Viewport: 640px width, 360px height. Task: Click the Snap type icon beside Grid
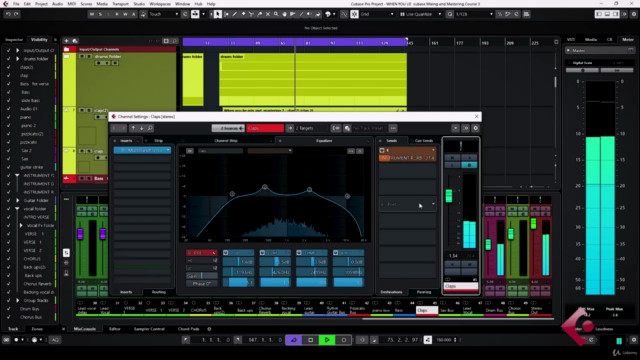pyautogui.click(x=354, y=14)
